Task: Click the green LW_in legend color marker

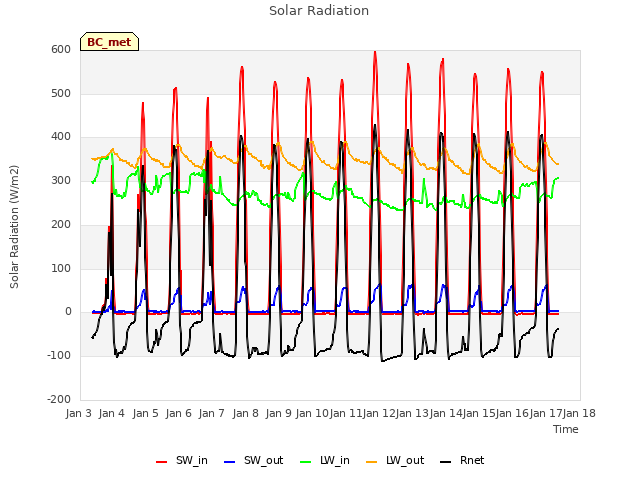Action: coord(306,462)
